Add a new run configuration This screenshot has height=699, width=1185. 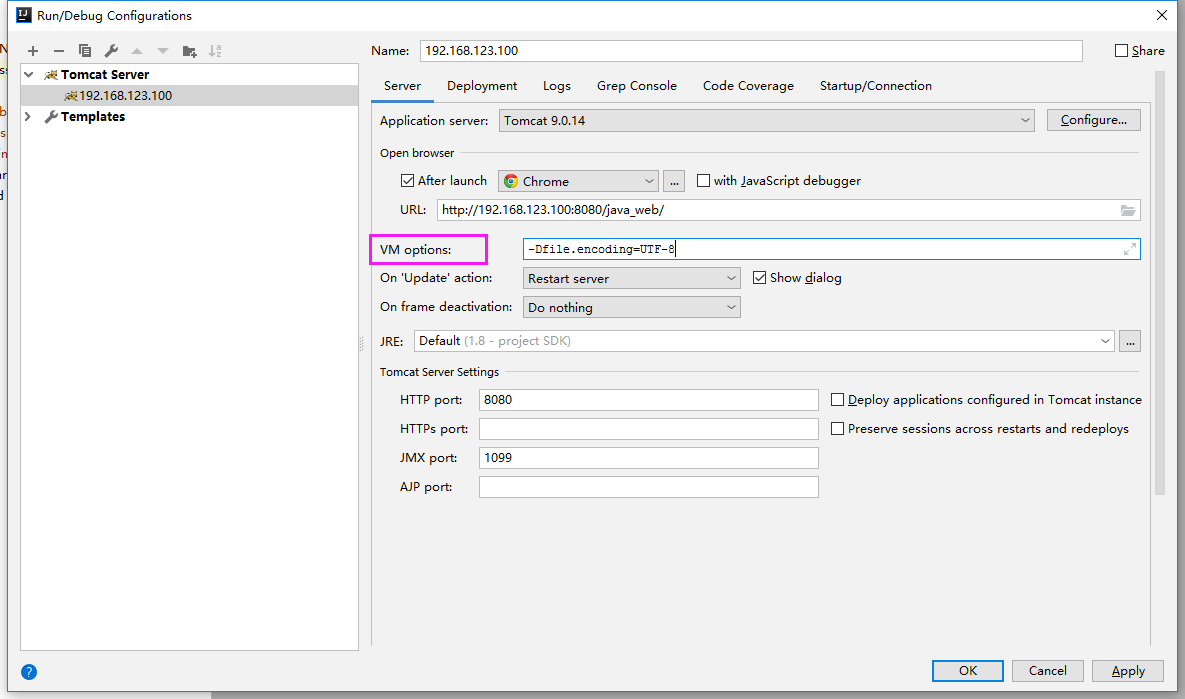tap(32, 50)
